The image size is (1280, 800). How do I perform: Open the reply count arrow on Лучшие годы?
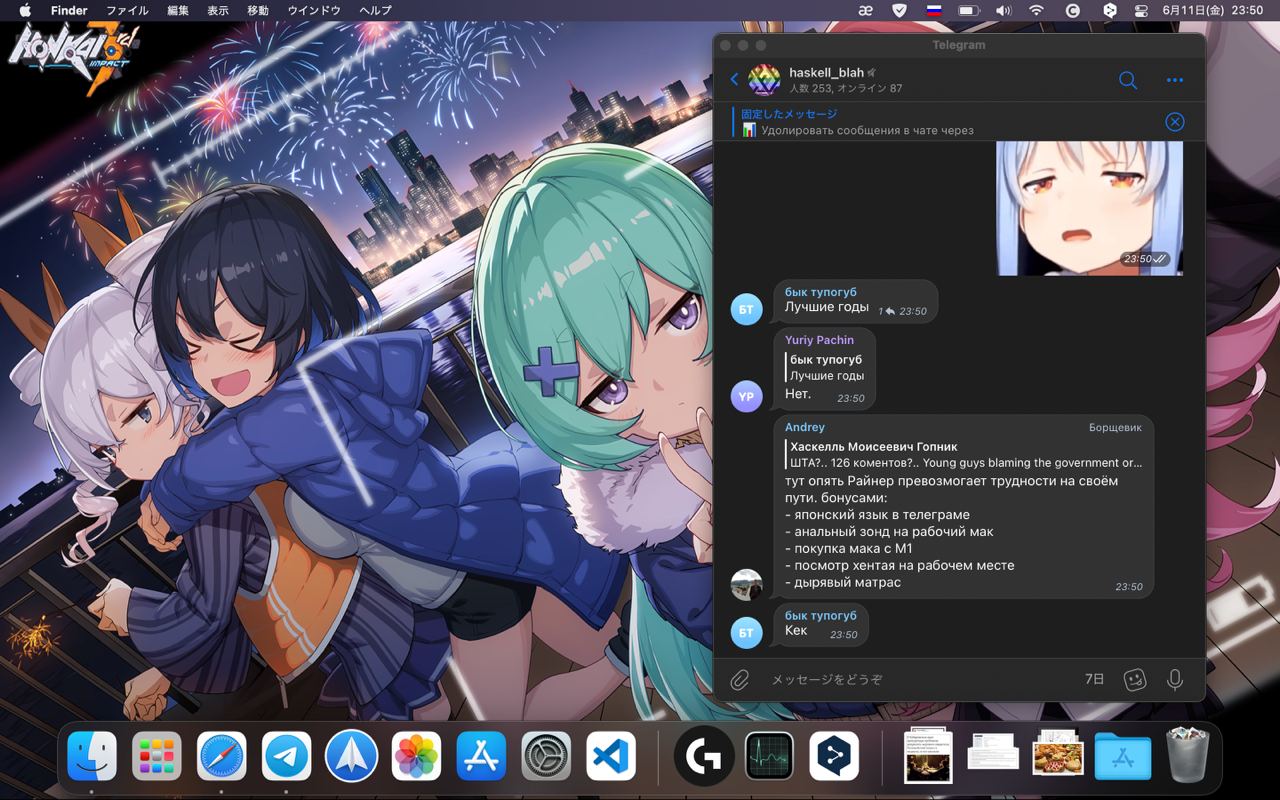(885, 311)
